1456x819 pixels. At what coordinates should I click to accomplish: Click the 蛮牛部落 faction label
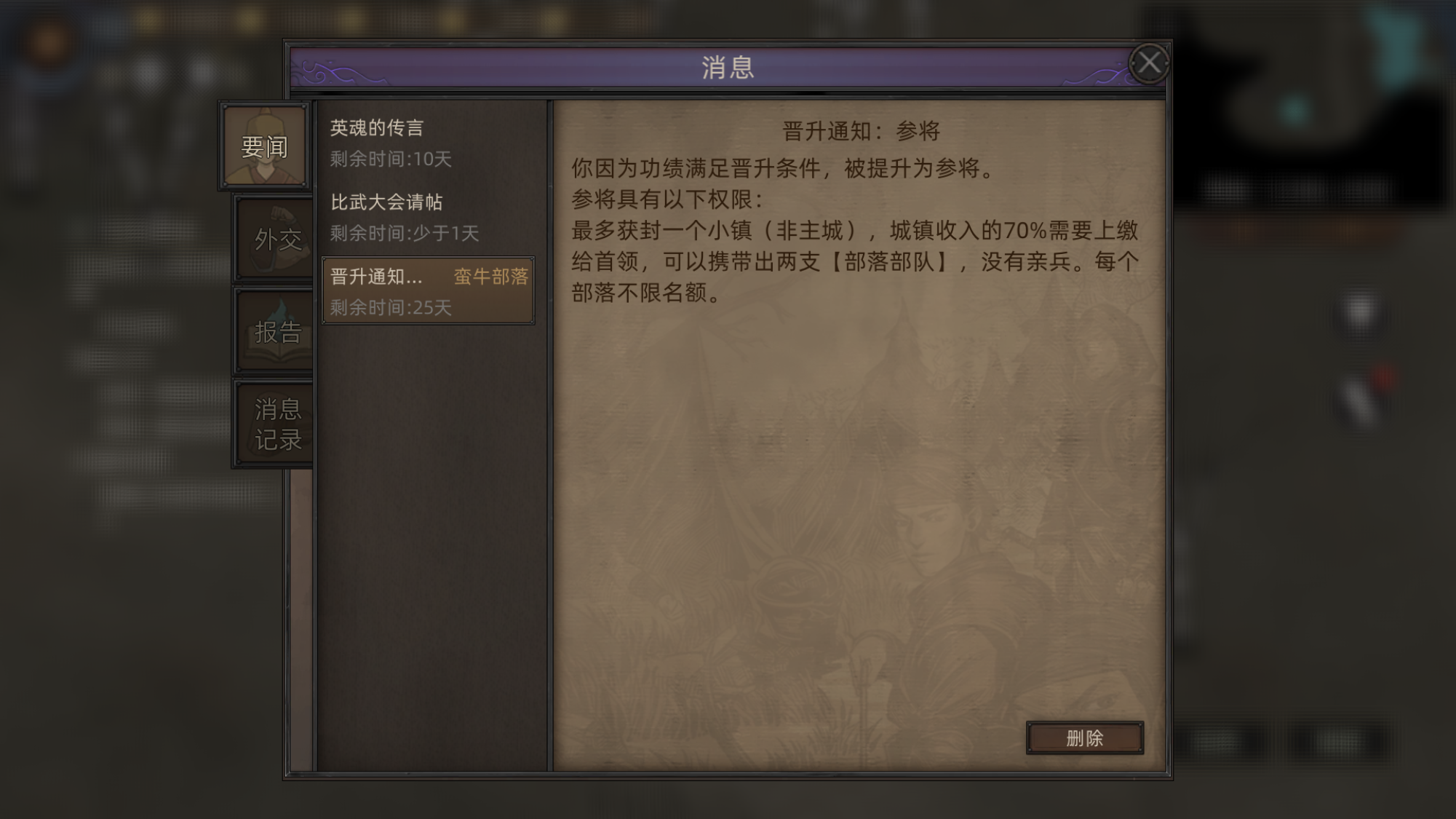coord(491,277)
